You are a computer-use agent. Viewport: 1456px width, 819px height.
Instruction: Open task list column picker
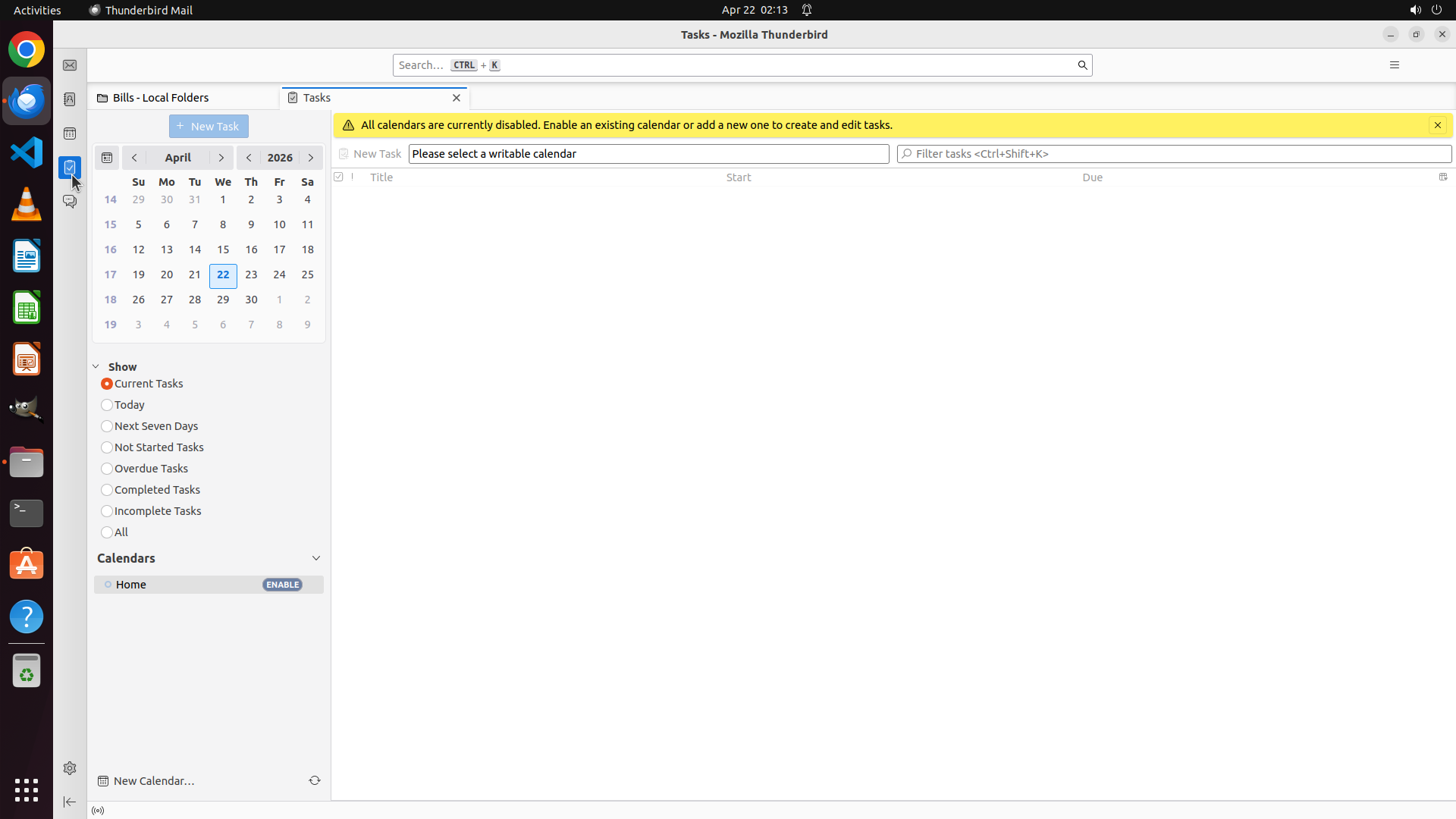coord(1442,177)
